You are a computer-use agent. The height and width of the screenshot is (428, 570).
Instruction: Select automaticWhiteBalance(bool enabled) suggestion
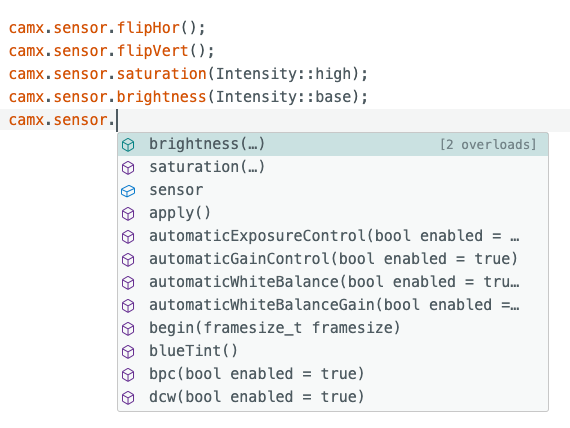[x=333, y=282]
